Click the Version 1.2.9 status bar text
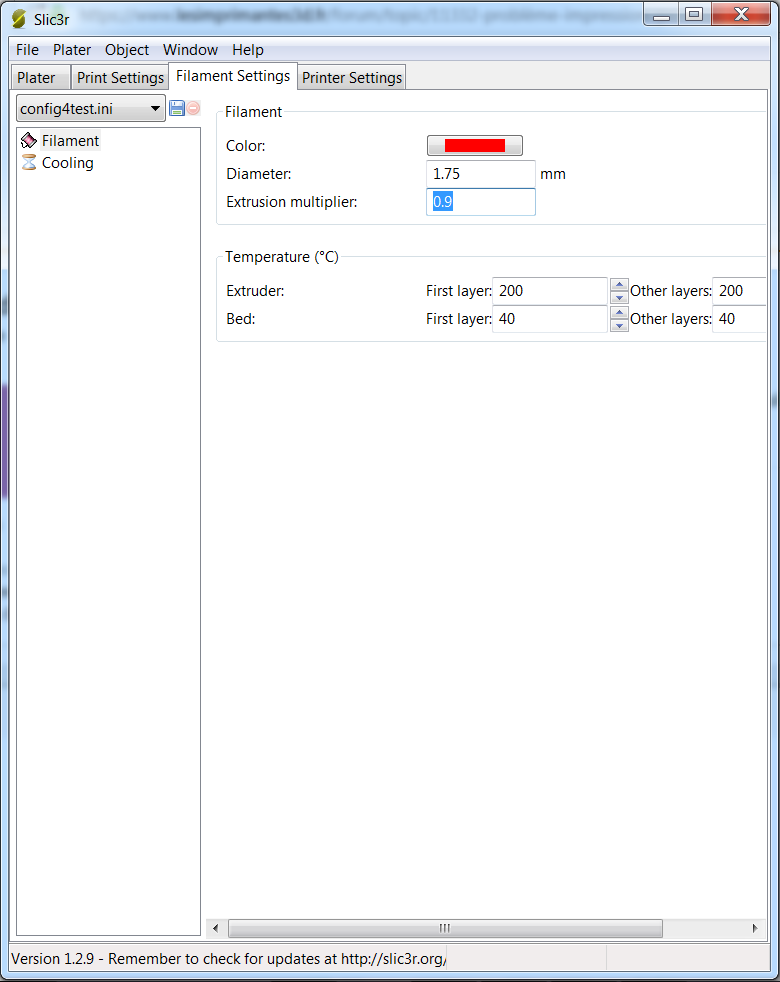The height and width of the screenshot is (982, 780). (x=229, y=959)
